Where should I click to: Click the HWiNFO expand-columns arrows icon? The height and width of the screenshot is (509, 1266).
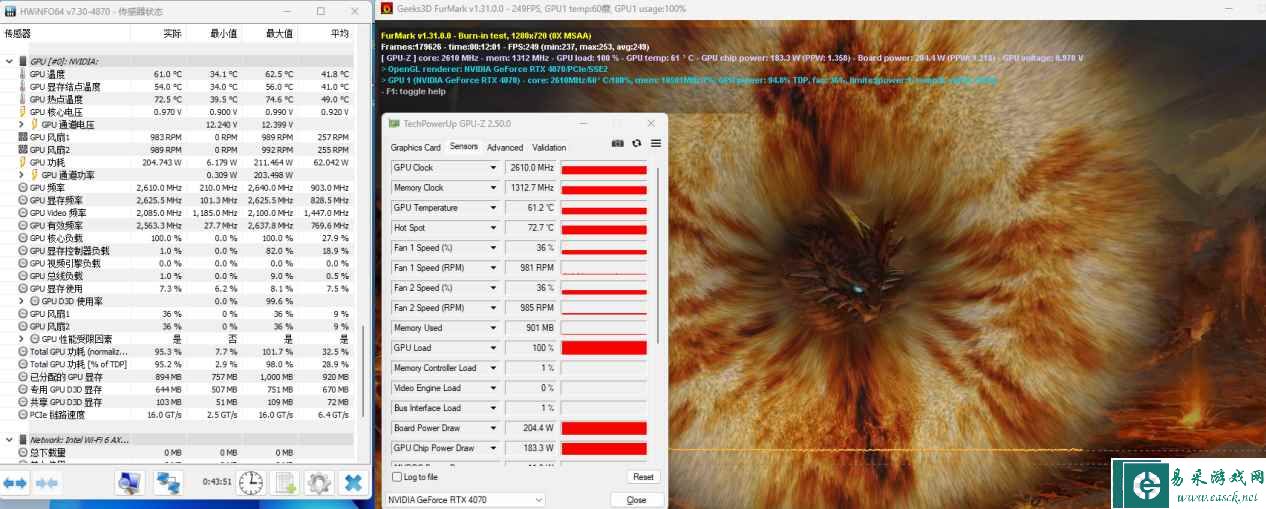15,483
